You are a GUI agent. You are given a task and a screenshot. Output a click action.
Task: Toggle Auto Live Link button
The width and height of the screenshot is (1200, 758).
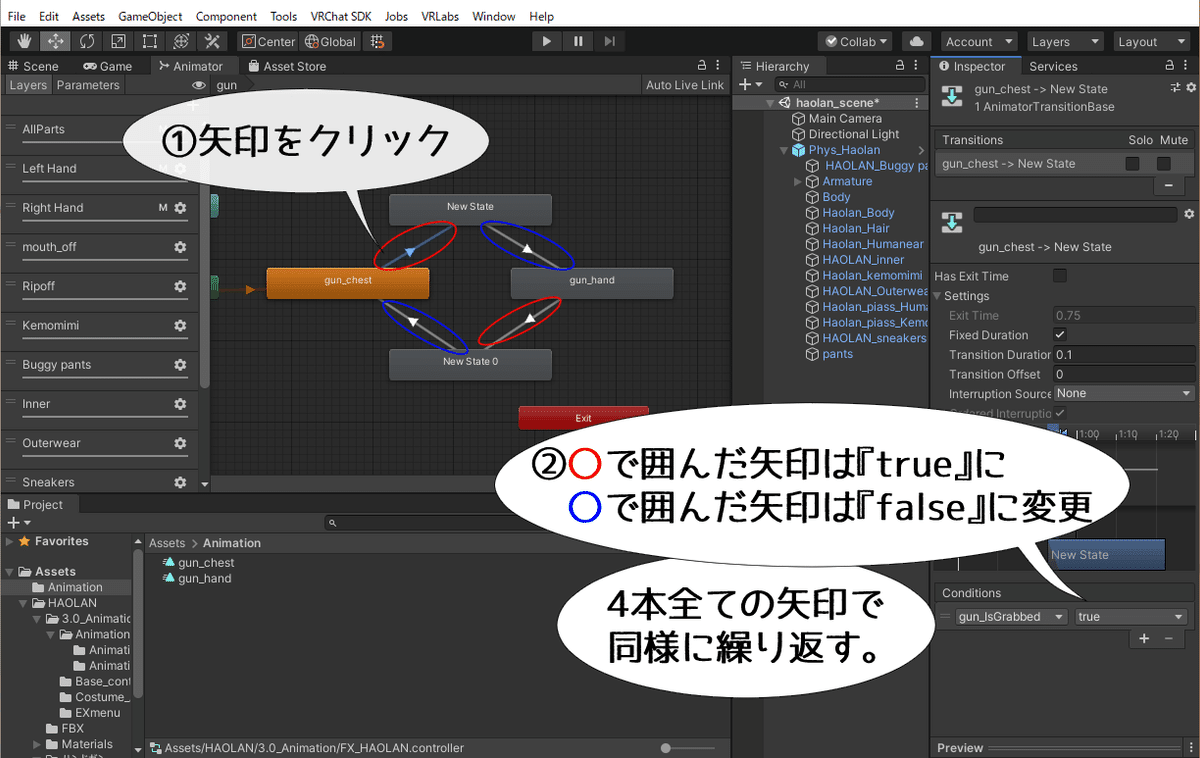(685, 85)
